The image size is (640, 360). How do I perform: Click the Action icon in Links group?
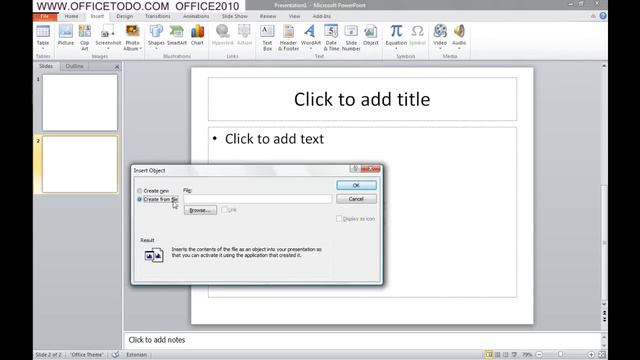tap(244, 35)
